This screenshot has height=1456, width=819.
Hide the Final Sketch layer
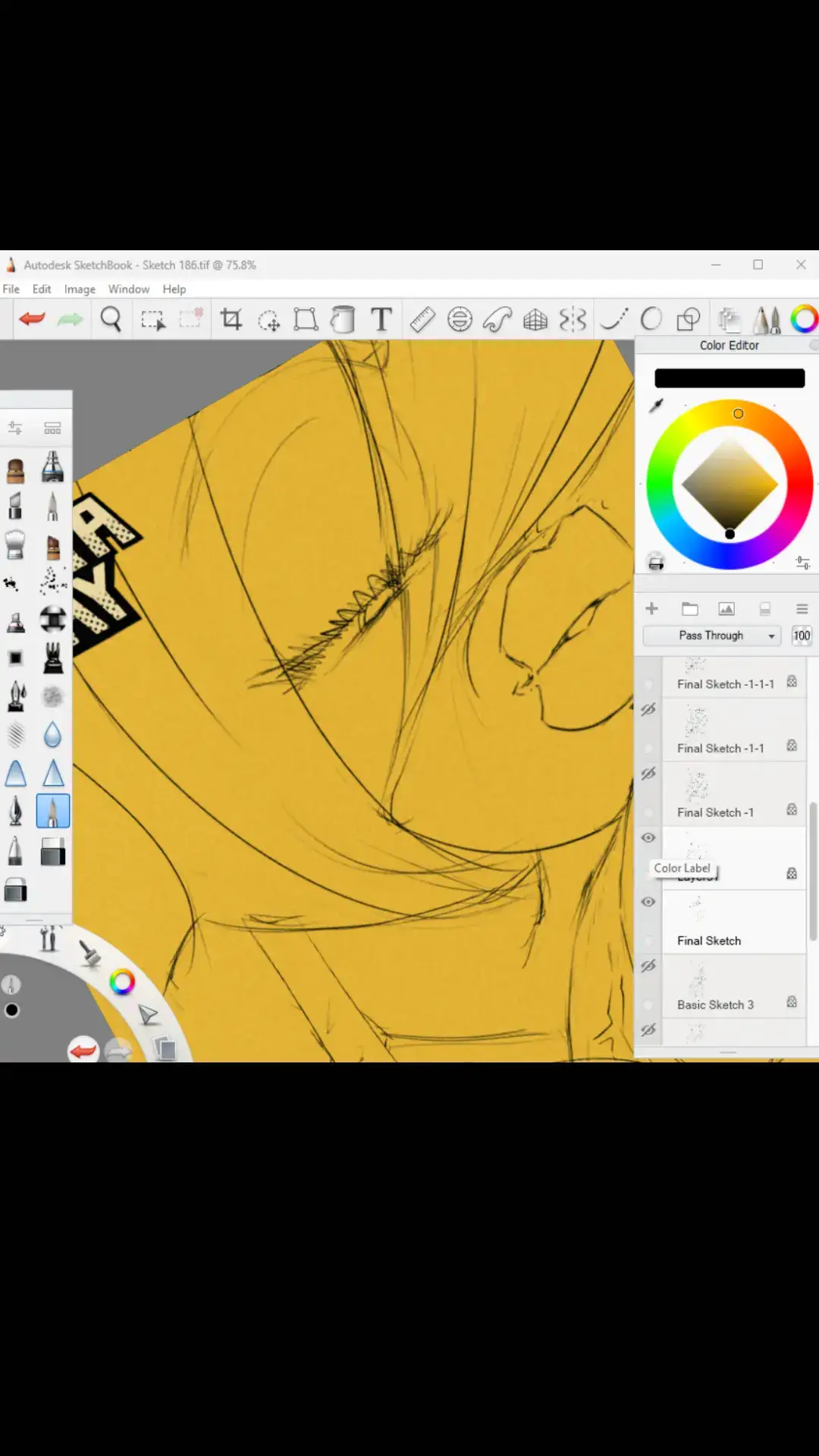648,902
